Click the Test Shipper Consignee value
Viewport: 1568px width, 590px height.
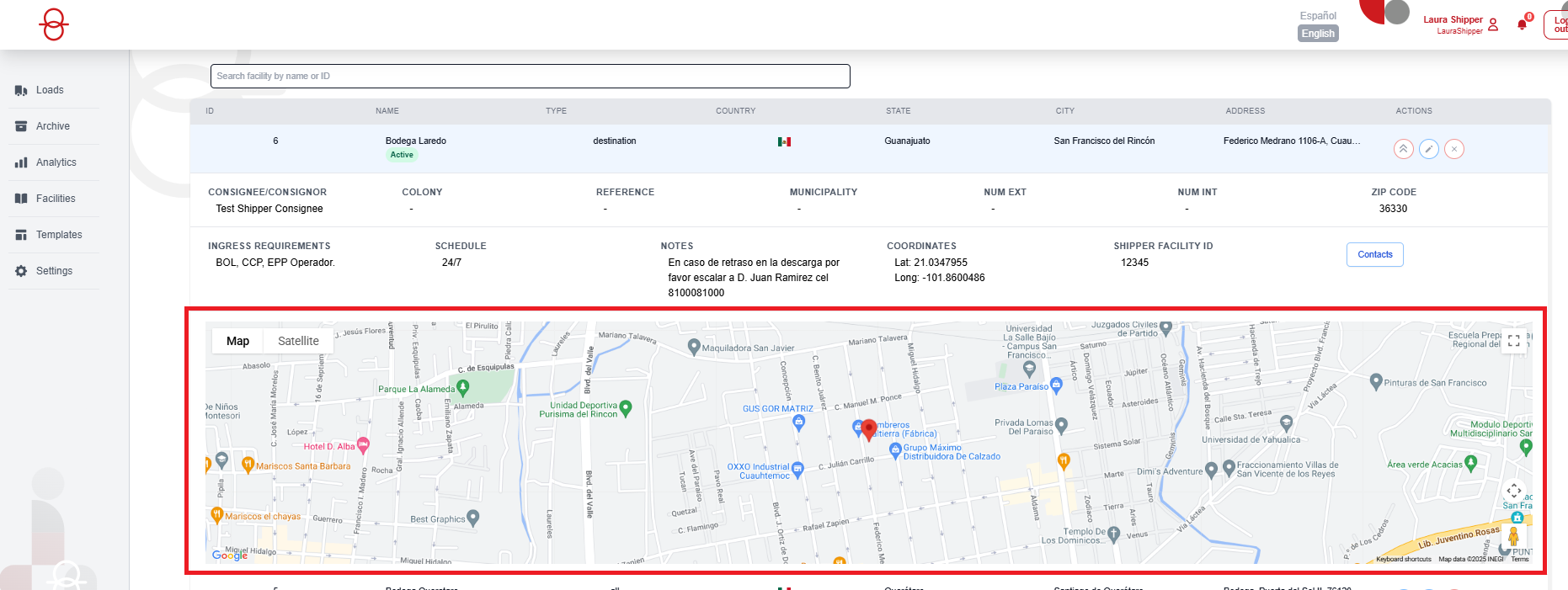point(269,209)
